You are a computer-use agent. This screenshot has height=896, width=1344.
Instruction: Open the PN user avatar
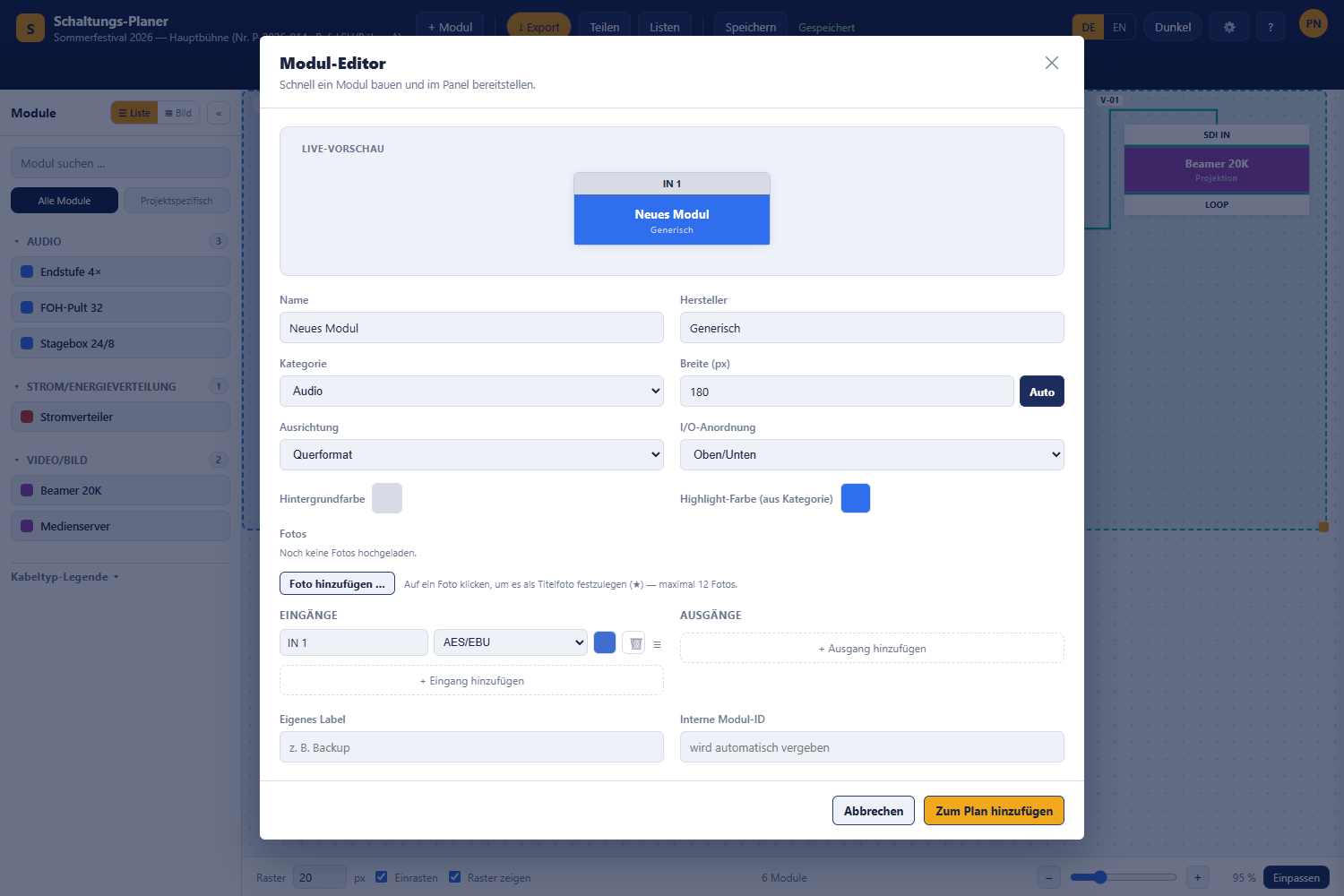pos(1314,24)
